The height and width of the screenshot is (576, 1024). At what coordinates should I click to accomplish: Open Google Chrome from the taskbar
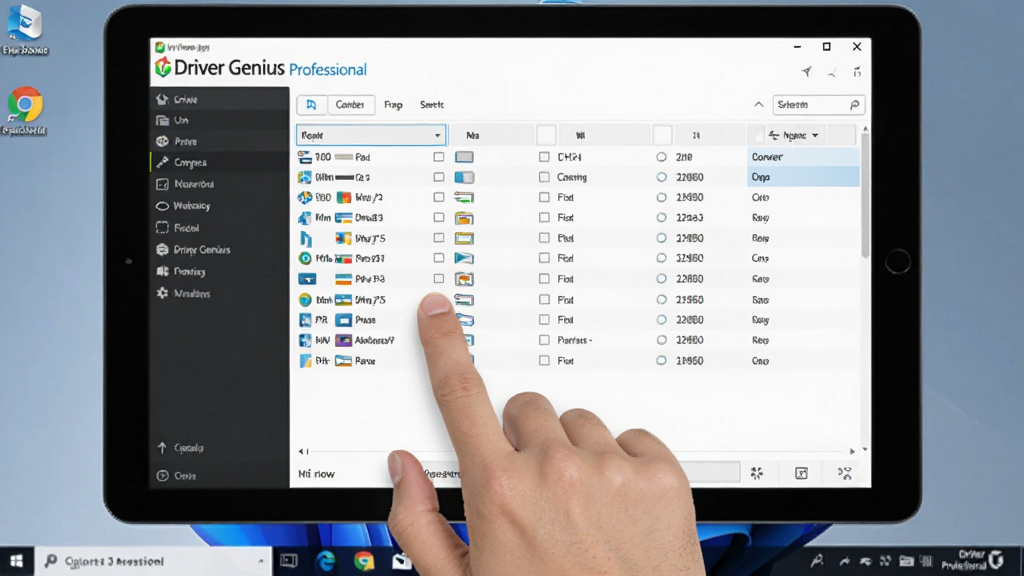pos(364,561)
